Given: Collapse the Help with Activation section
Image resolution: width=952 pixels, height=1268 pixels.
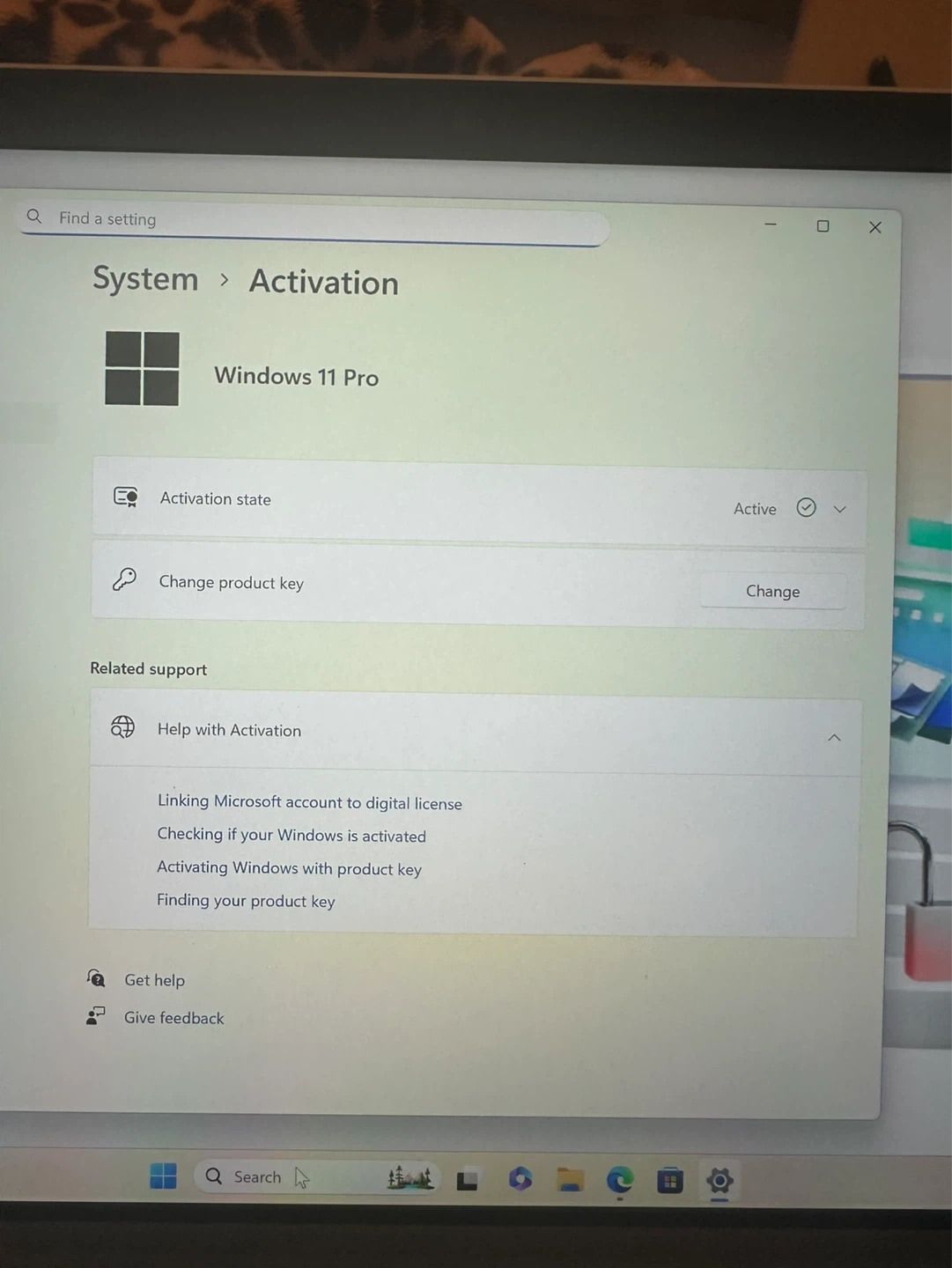Looking at the screenshot, I should pyautogui.click(x=834, y=737).
